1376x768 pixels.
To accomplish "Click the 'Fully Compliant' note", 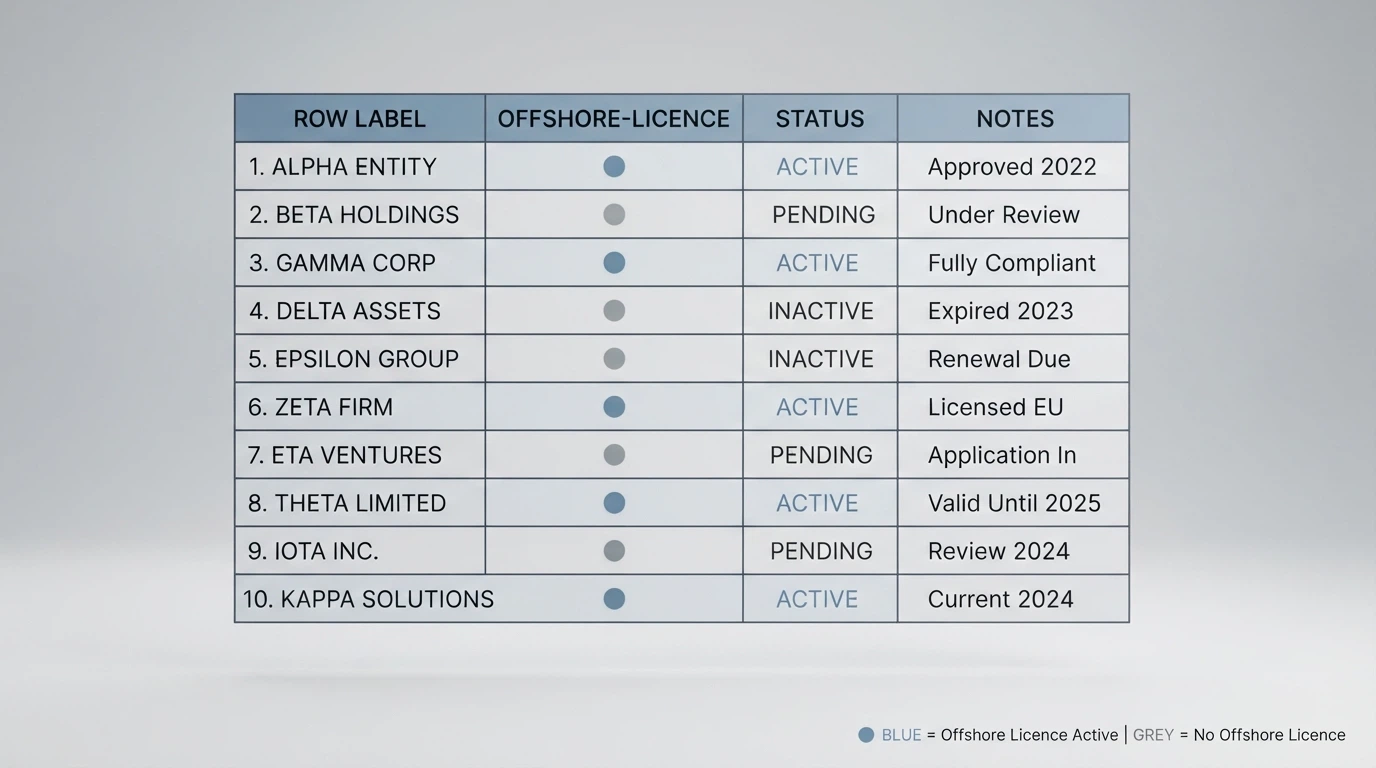I will point(1012,263).
